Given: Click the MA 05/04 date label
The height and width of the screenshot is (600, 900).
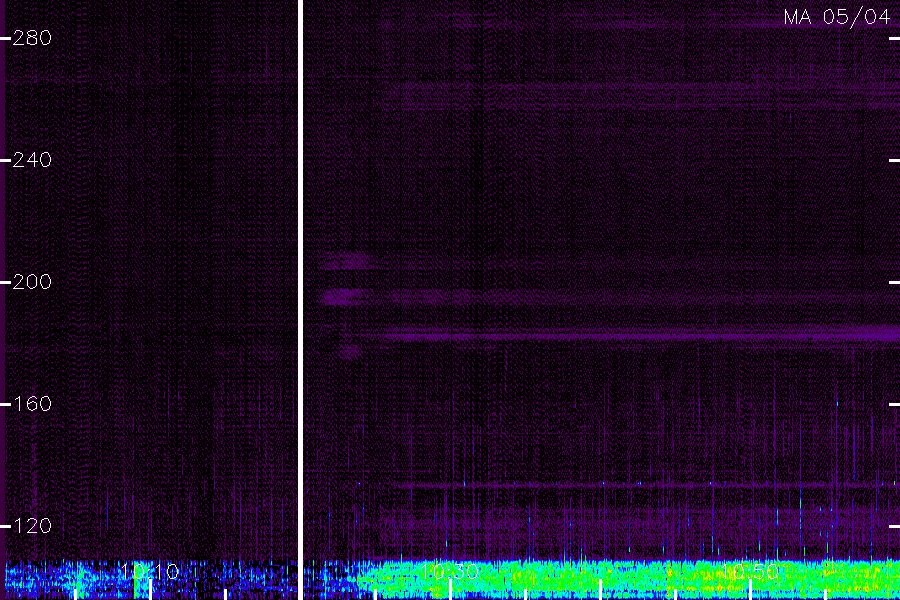Looking at the screenshot, I should click(836, 17).
